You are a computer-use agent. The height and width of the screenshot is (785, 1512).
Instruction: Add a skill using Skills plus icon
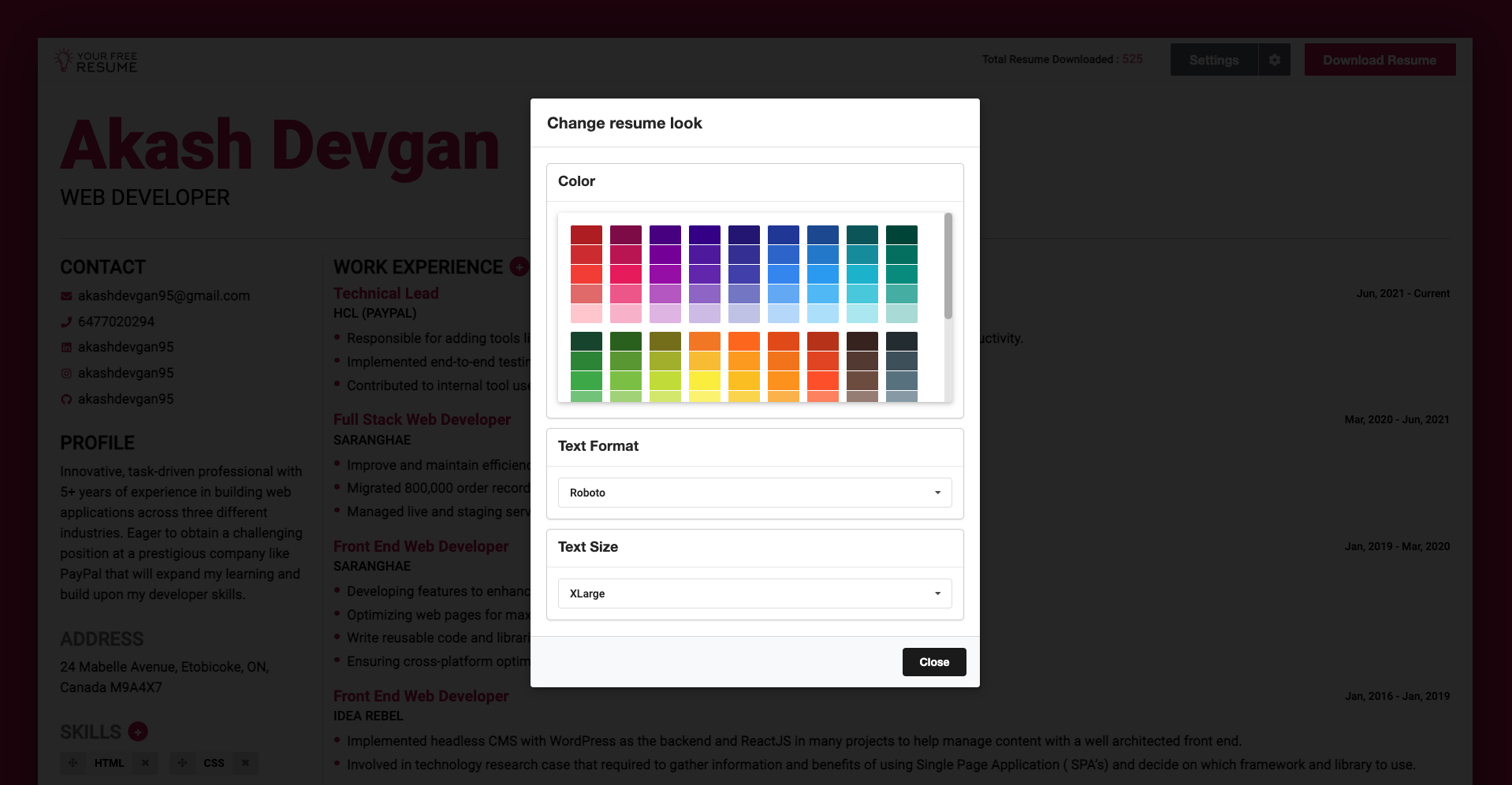138,731
